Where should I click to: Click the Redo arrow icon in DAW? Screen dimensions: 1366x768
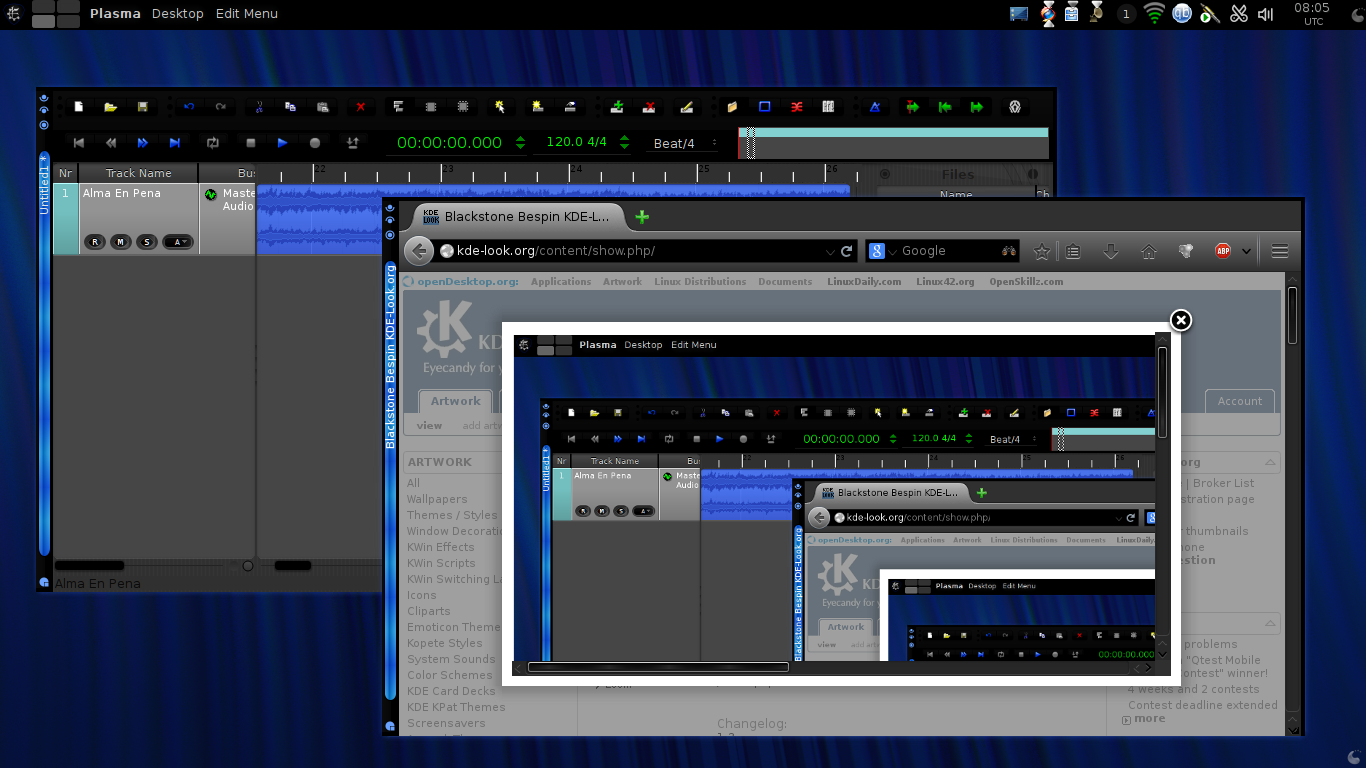pyautogui.click(x=220, y=107)
